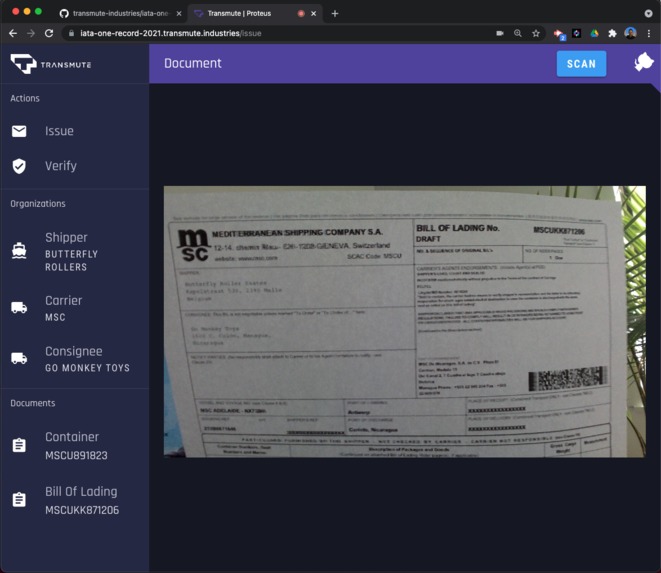Click the Actions section label
This screenshot has height=573, width=661.
point(25,98)
